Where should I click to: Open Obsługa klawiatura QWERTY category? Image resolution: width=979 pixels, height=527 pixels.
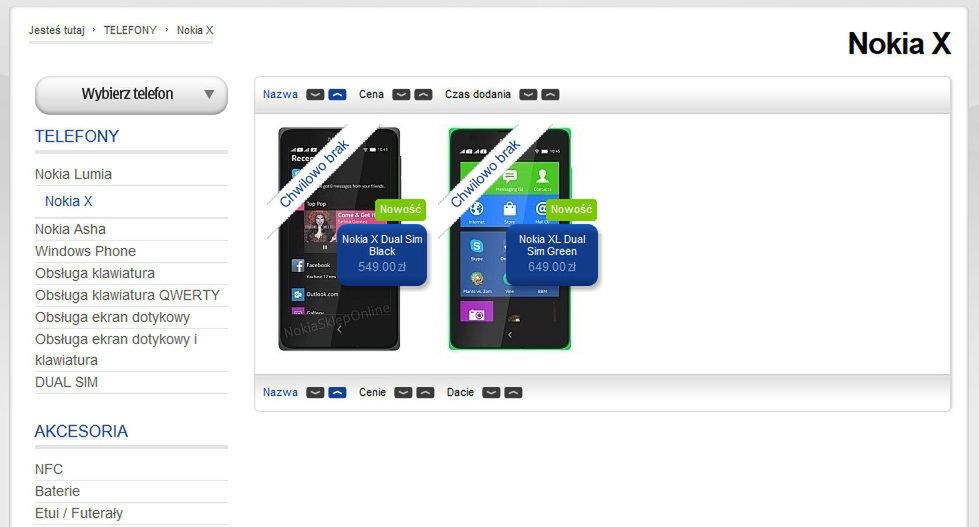(x=127, y=295)
